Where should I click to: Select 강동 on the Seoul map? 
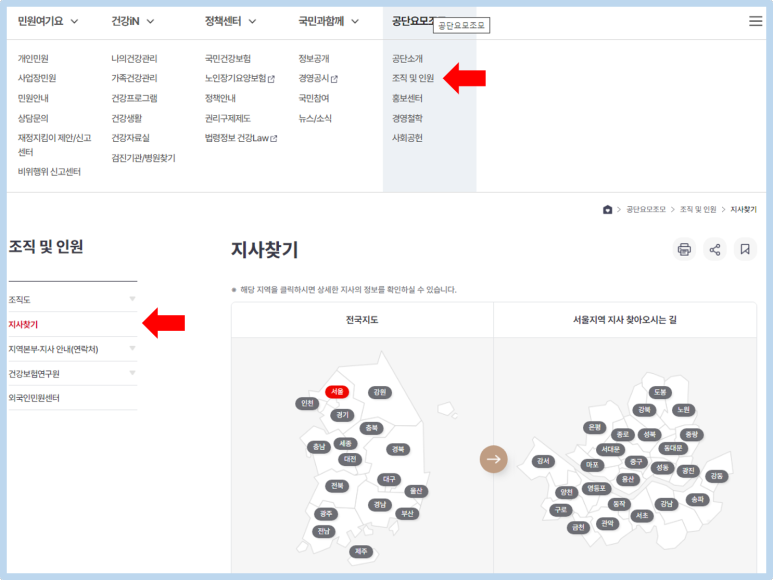point(717,476)
